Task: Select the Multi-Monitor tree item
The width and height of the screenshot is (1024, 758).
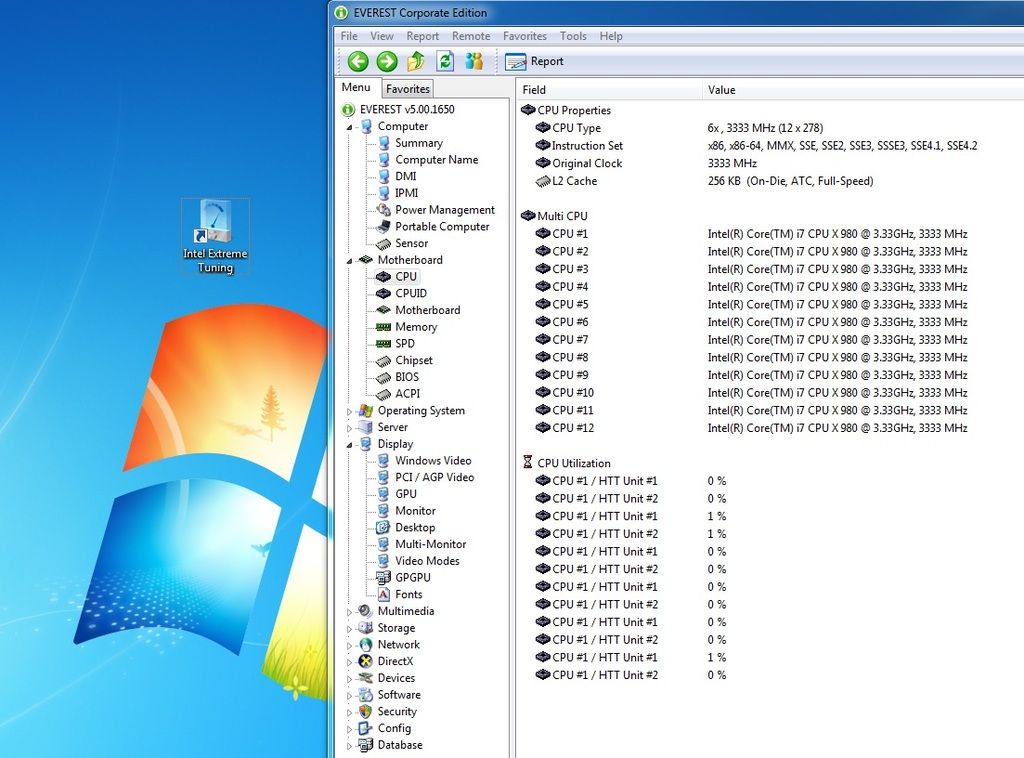Action: [430, 544]
